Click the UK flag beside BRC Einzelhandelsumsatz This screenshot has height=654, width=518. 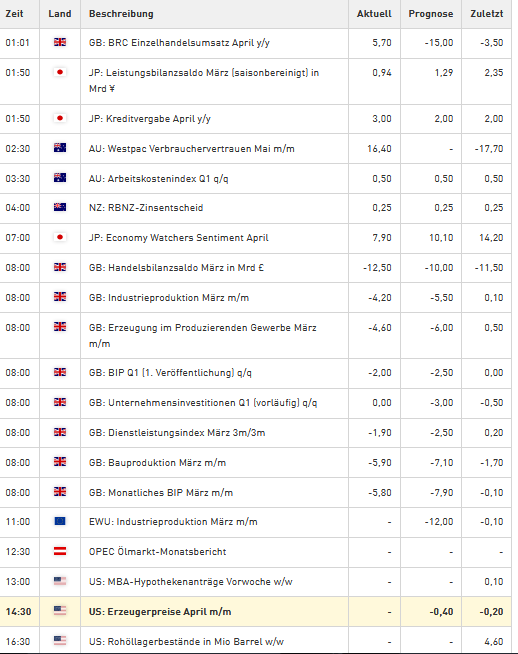(60, 42)
